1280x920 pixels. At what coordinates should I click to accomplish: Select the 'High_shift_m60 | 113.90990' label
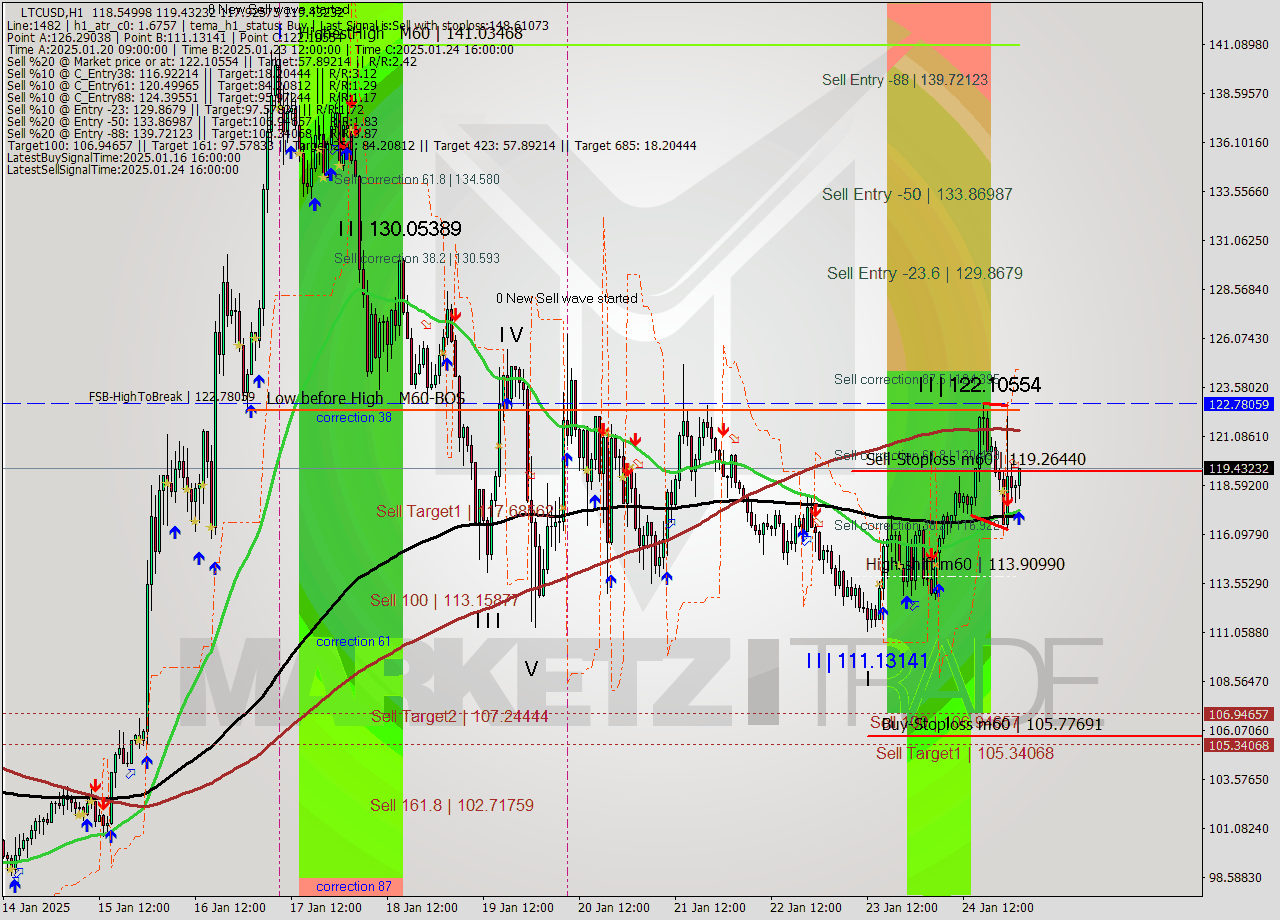pos(965,564)
